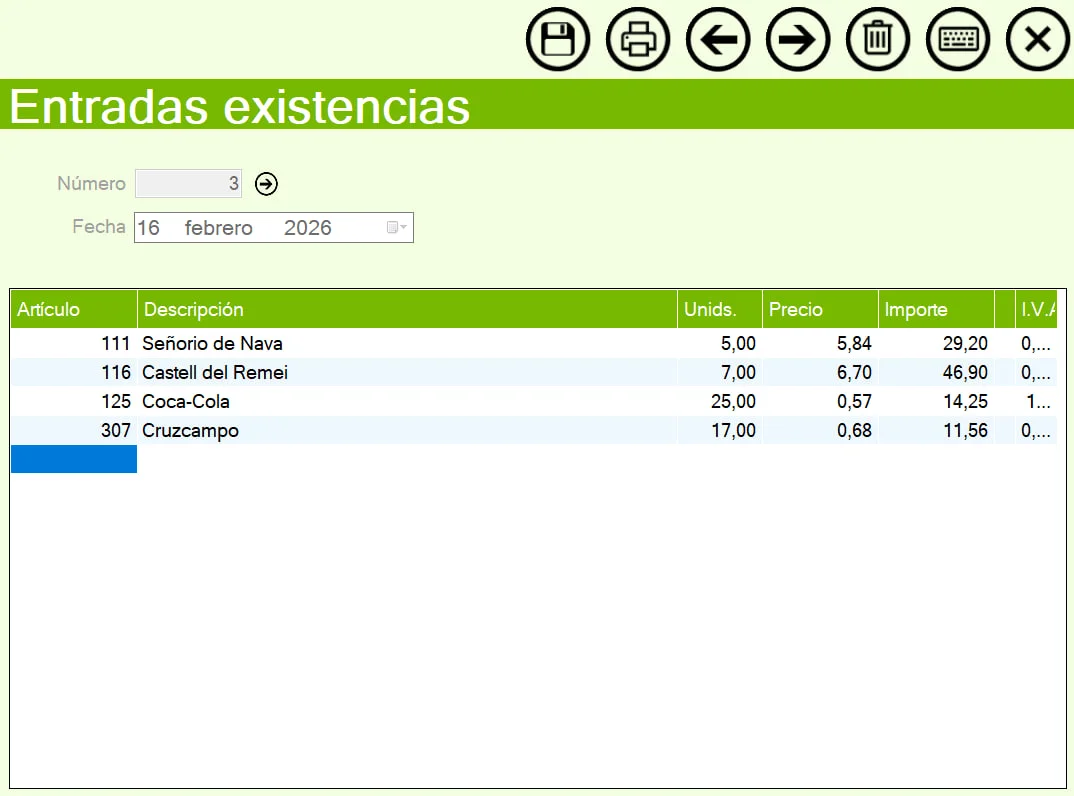Go to next entry with right arrow
The width and height of the screenshot is (1074, 796).
pos(798,40)
